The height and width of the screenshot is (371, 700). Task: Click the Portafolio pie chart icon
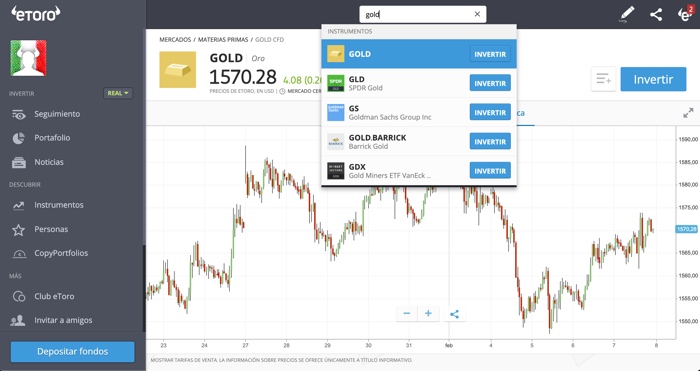(x=18, y=138)
